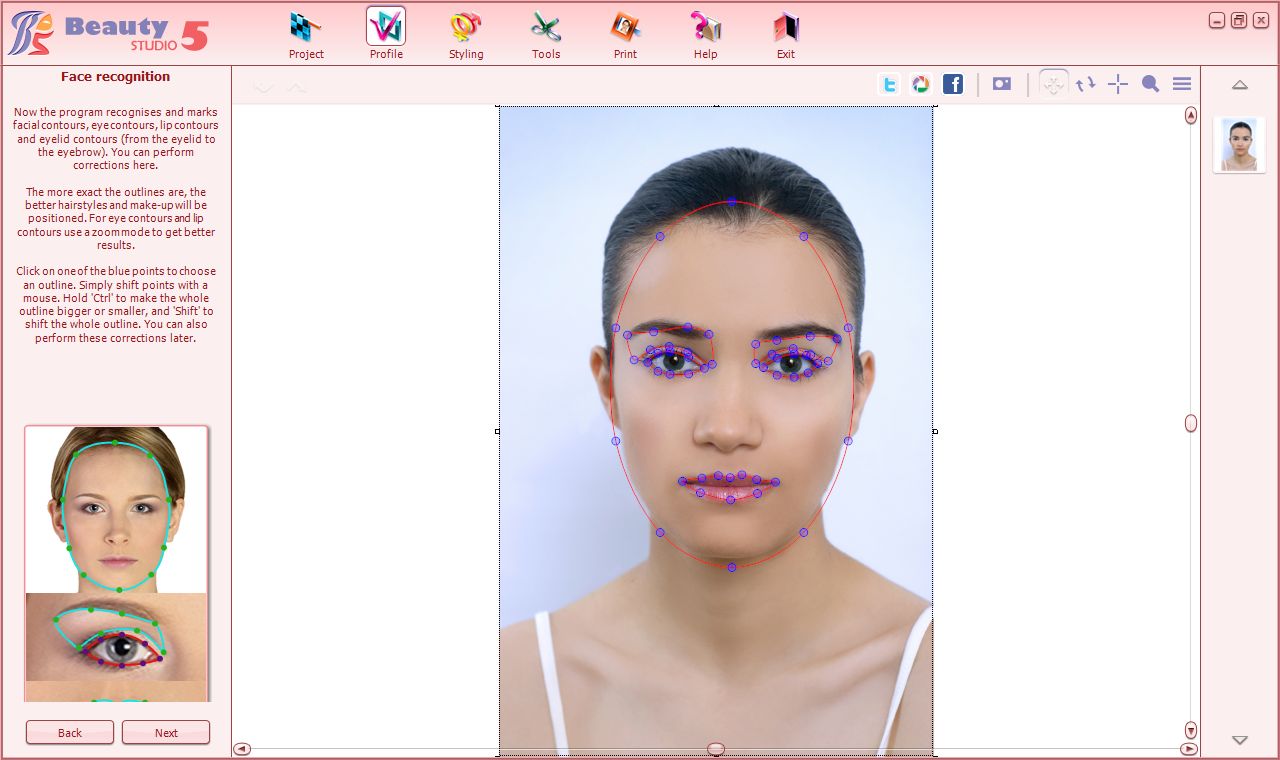Click the camera snapshot icon
Screen dimensions: 1280x760
tap(1002, 84)
